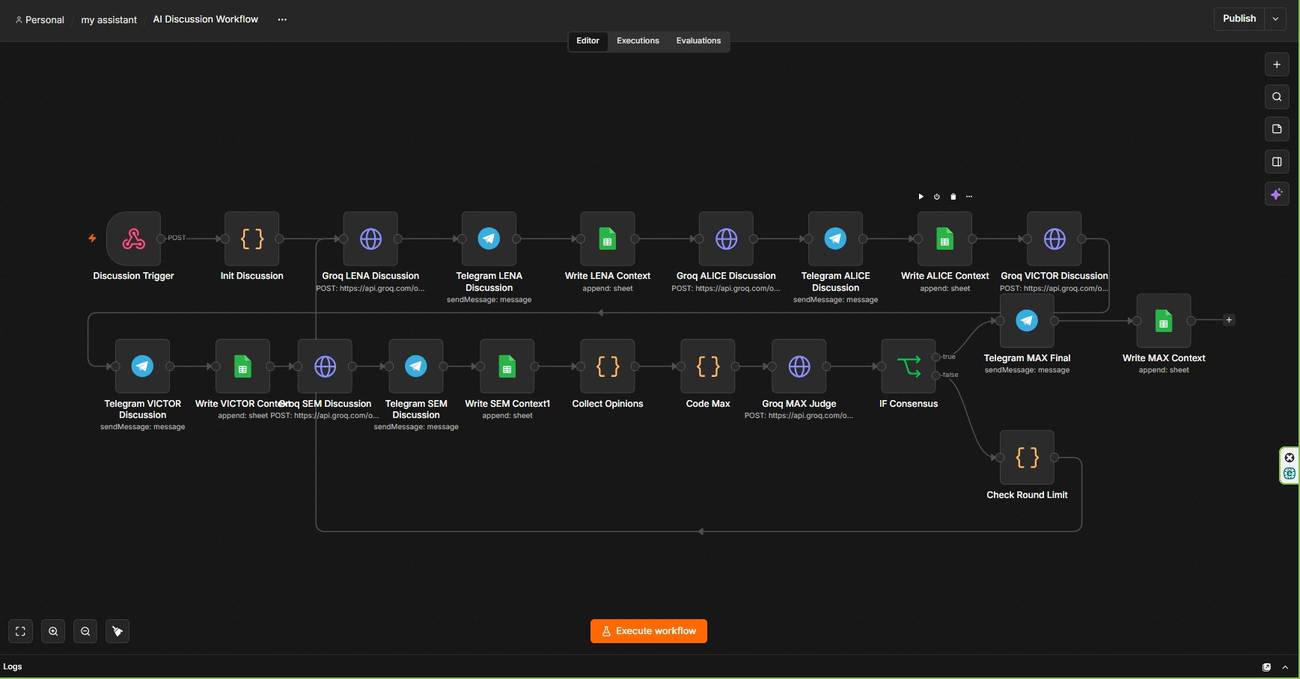Click the Logs panel label
The height and width of the screenshot is (679, 1300).
click(12, 667)
